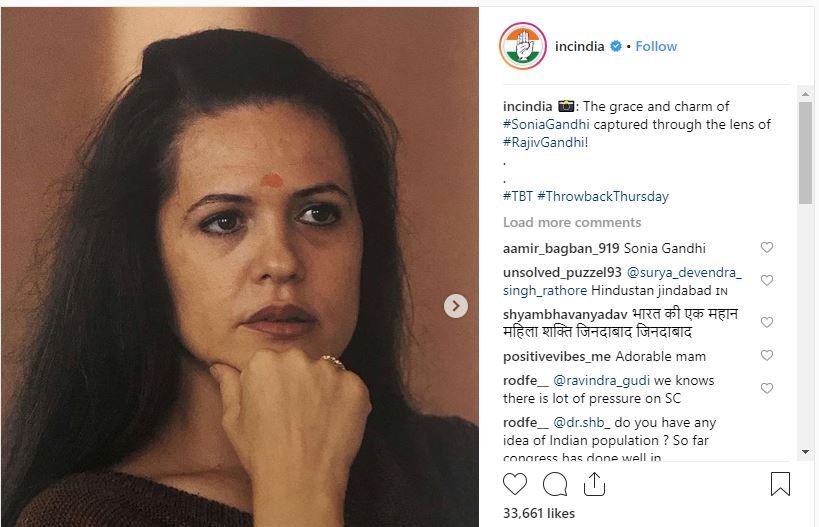This screenshot has width=819, height=527.
Task: Save the post with the bookmark icon
Action: tap(780, 485)
